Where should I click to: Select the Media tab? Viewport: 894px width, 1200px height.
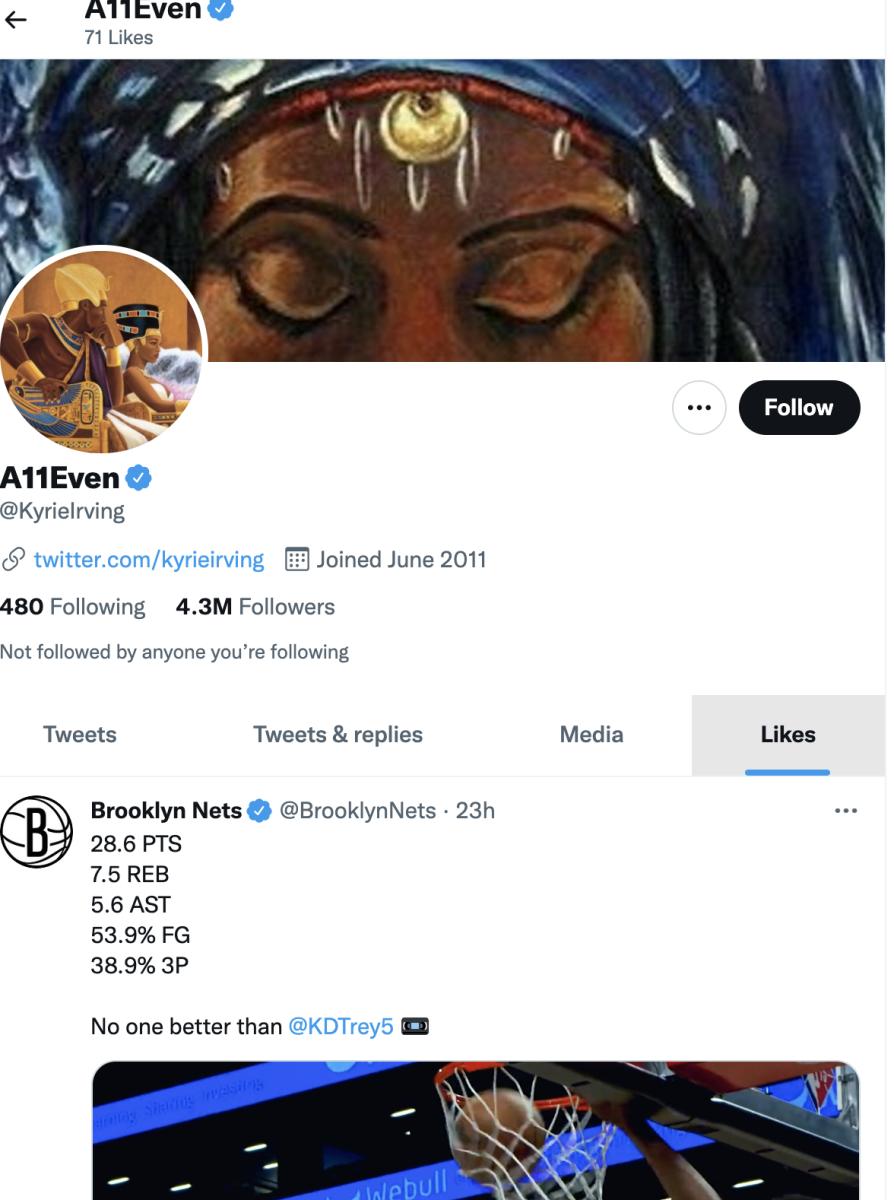click(x=591, y=735)
